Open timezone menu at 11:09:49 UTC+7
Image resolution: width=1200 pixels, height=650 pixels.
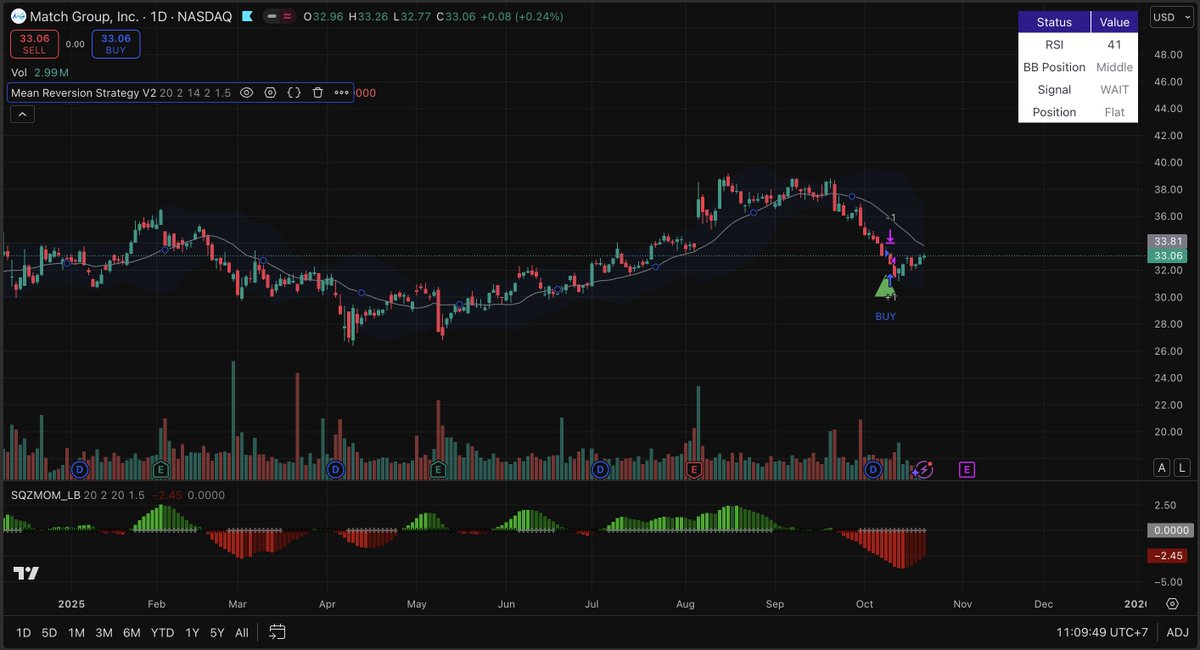1101,632
